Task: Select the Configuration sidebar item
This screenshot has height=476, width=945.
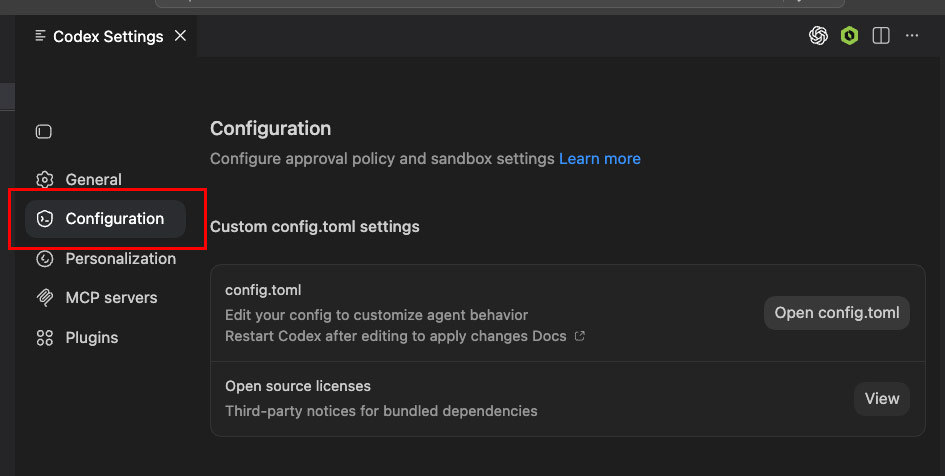Action: [x=105, y=219]
